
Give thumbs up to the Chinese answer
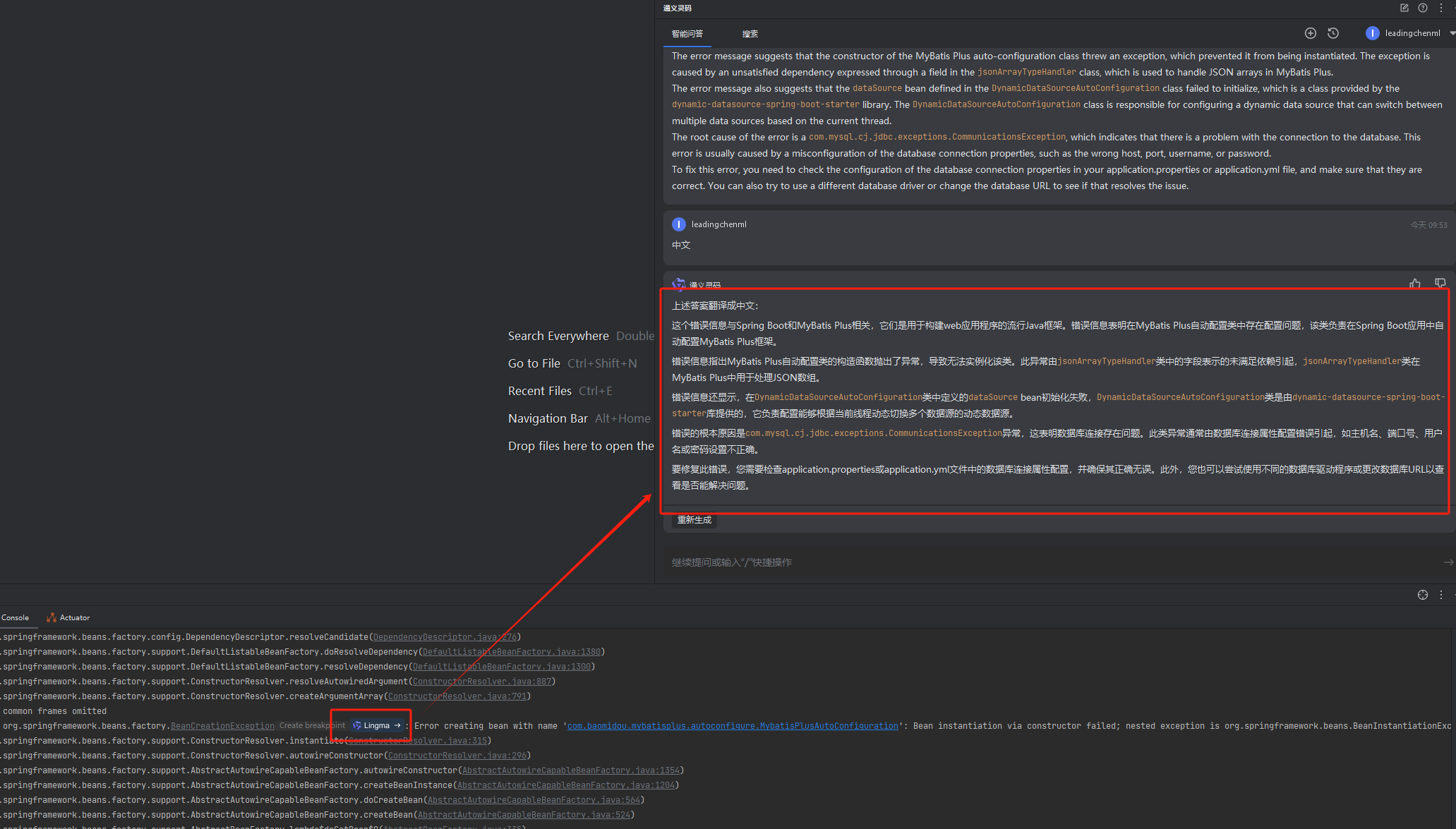(1415, 284)
